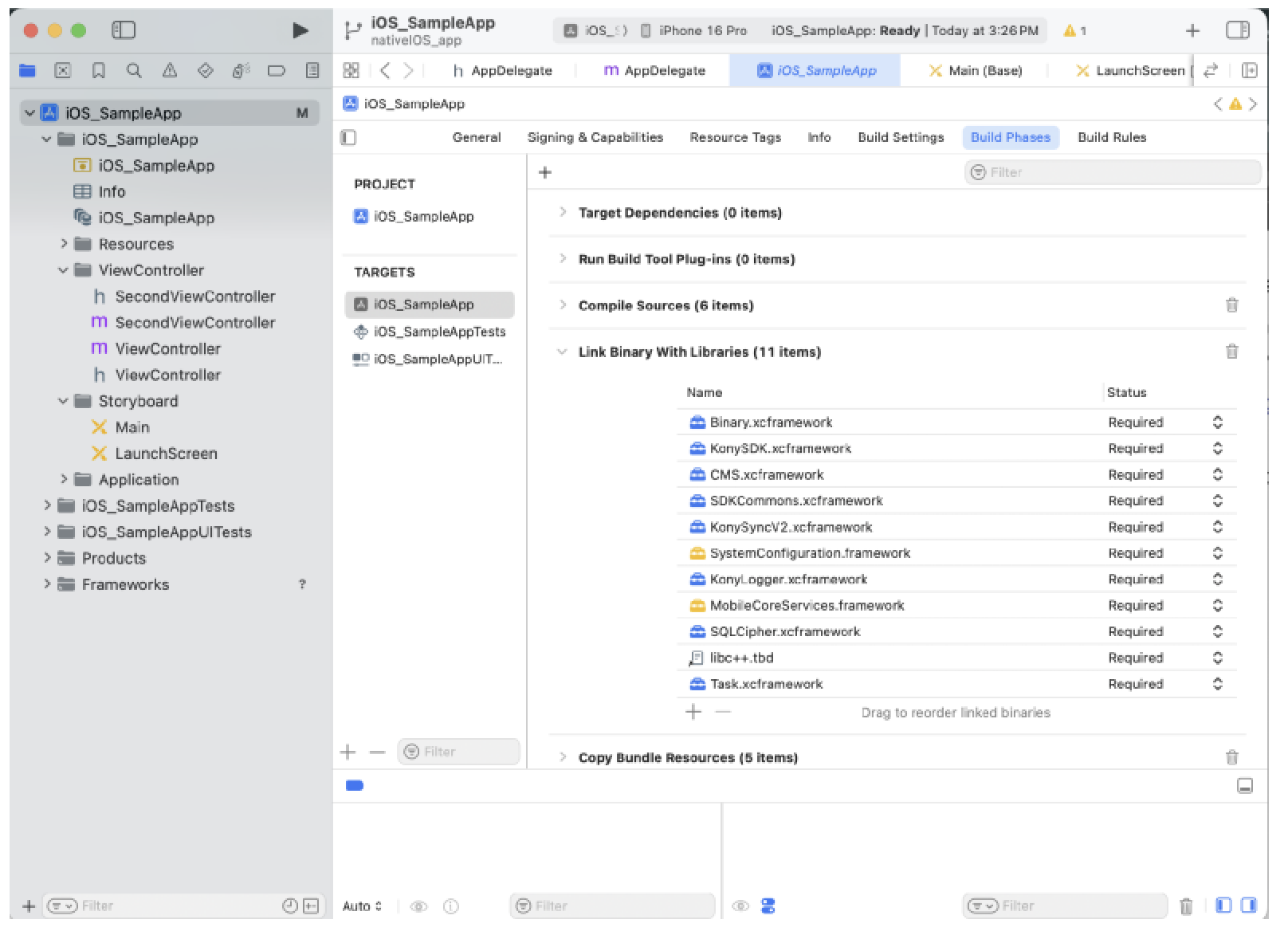Collapse Link Binary With Libraries section
Screen dimensions: 1288x939
pos(563,352)
